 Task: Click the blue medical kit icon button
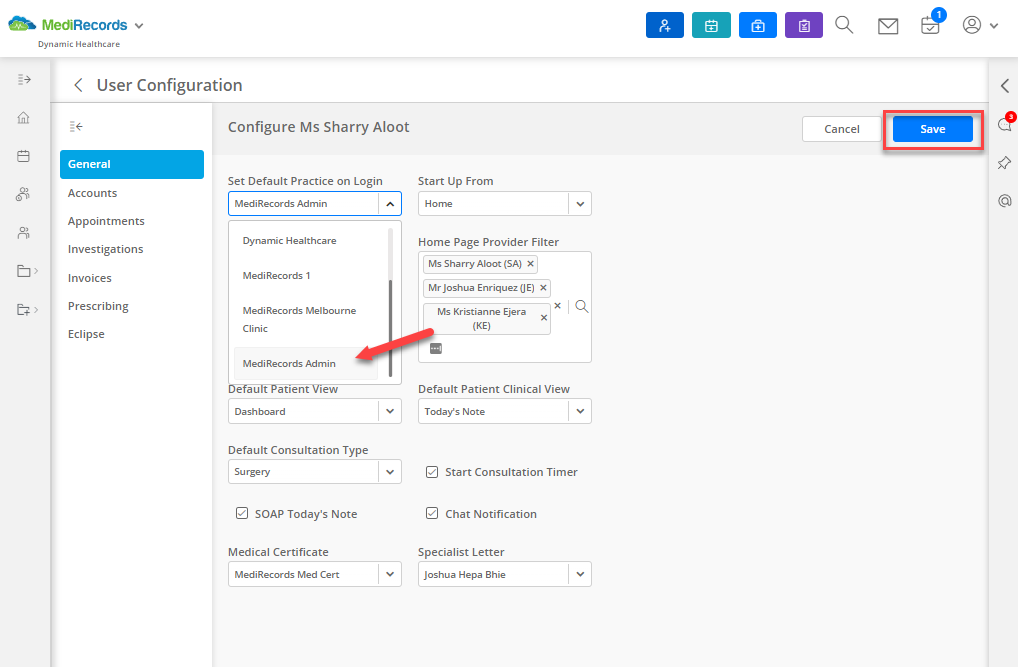(758, 25)
